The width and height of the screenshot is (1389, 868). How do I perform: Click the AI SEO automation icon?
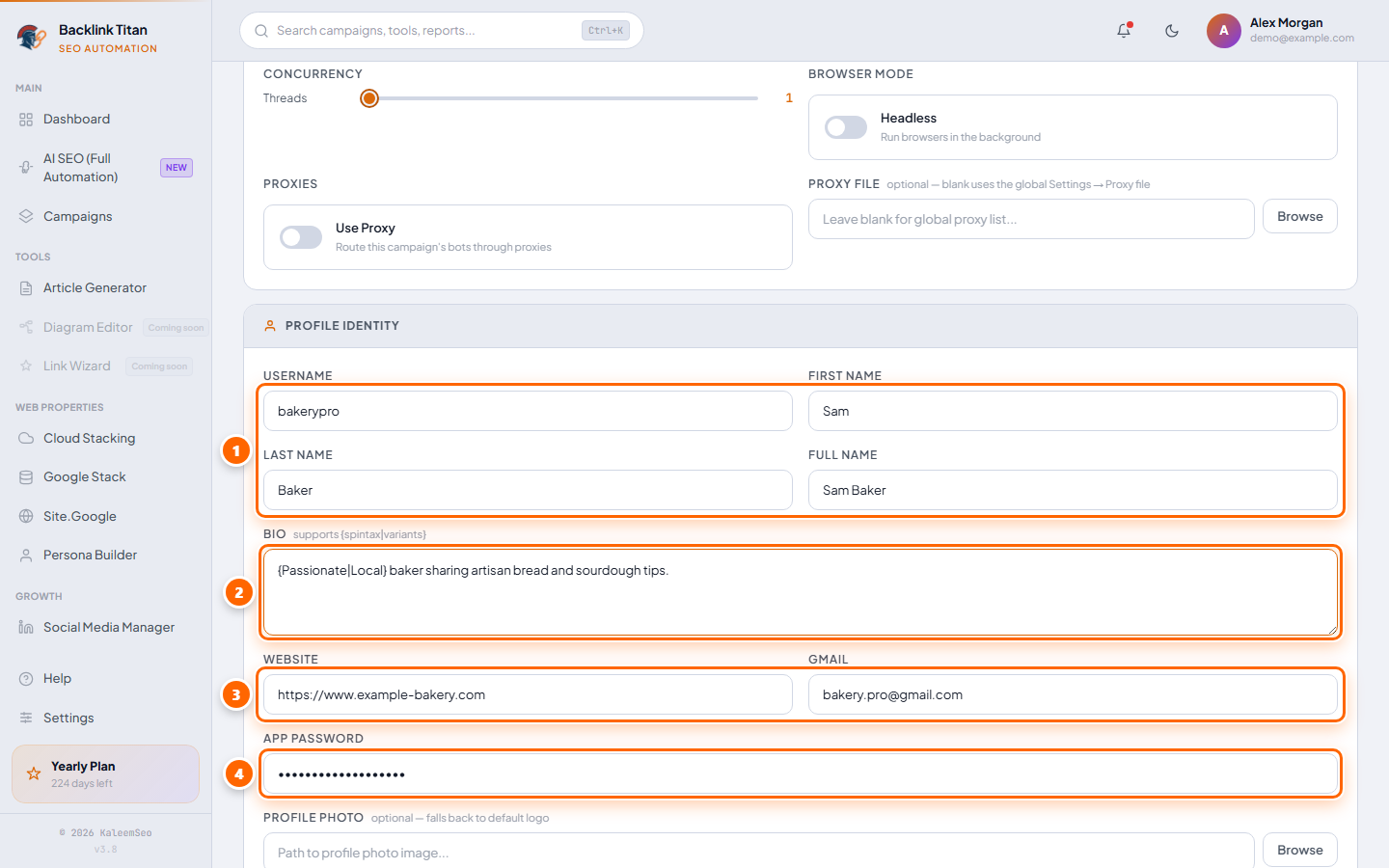pyautogui.click(x=26, y=168)
